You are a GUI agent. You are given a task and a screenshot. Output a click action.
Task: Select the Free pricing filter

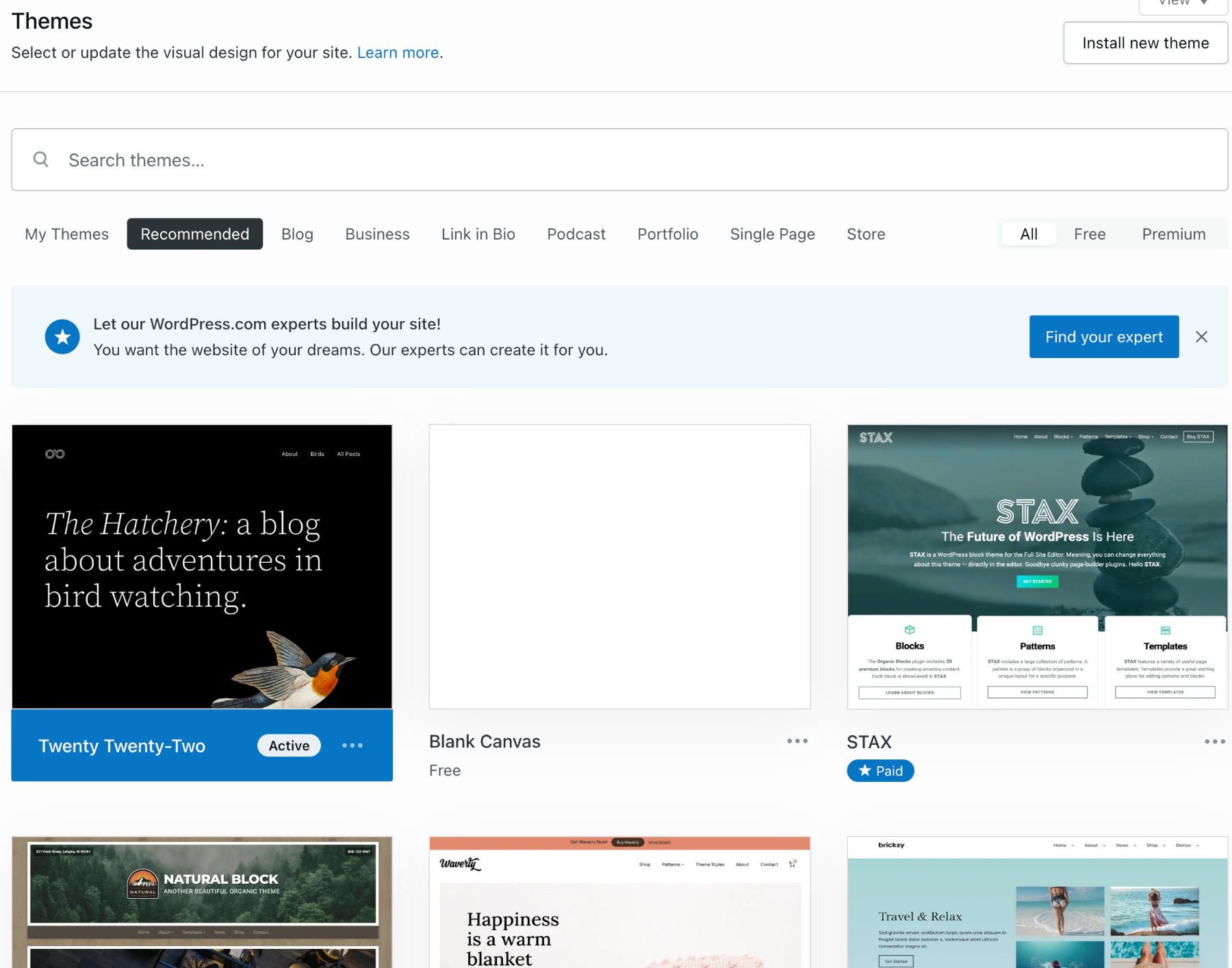coord(1089,233)
